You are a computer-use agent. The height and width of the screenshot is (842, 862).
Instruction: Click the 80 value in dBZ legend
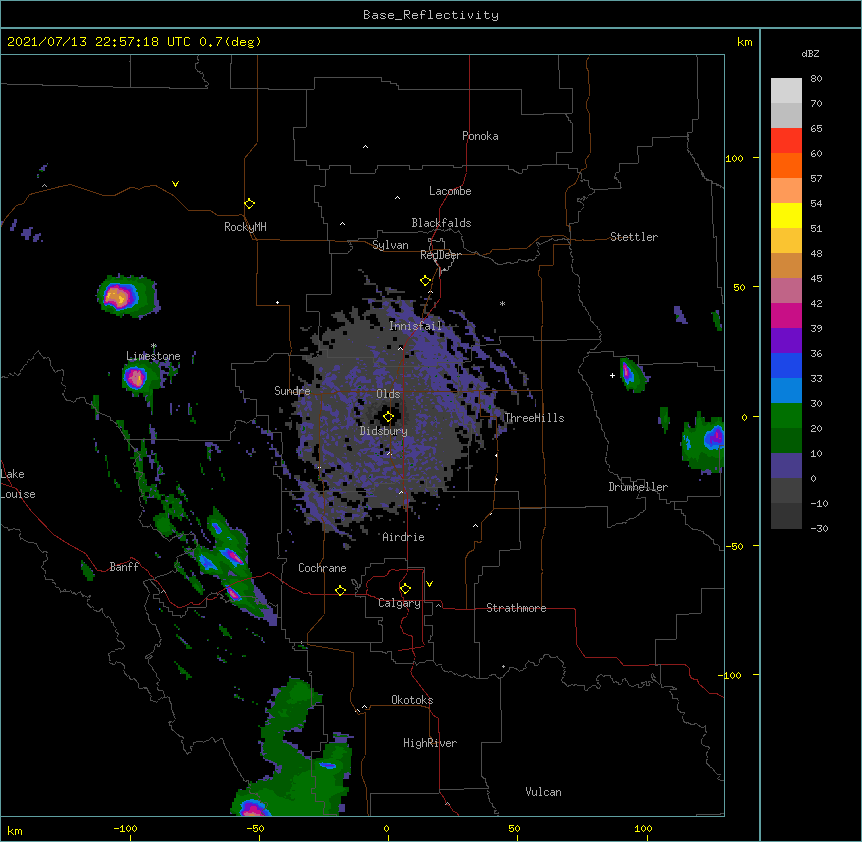816,79
